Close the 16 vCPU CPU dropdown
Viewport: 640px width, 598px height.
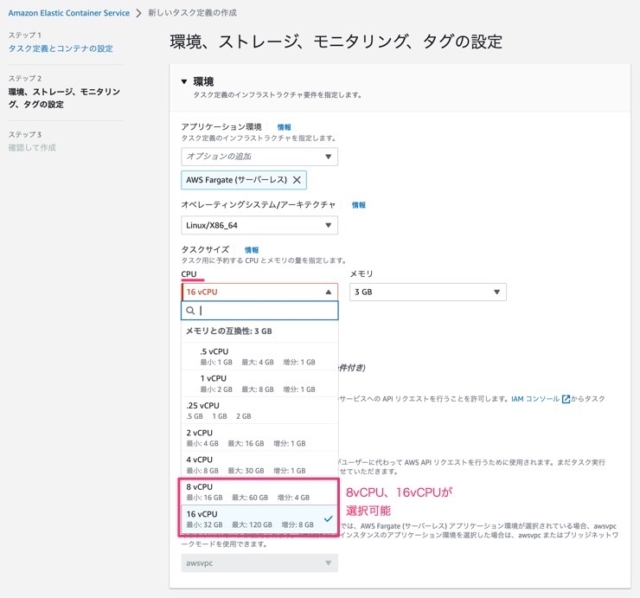(259, 292)
